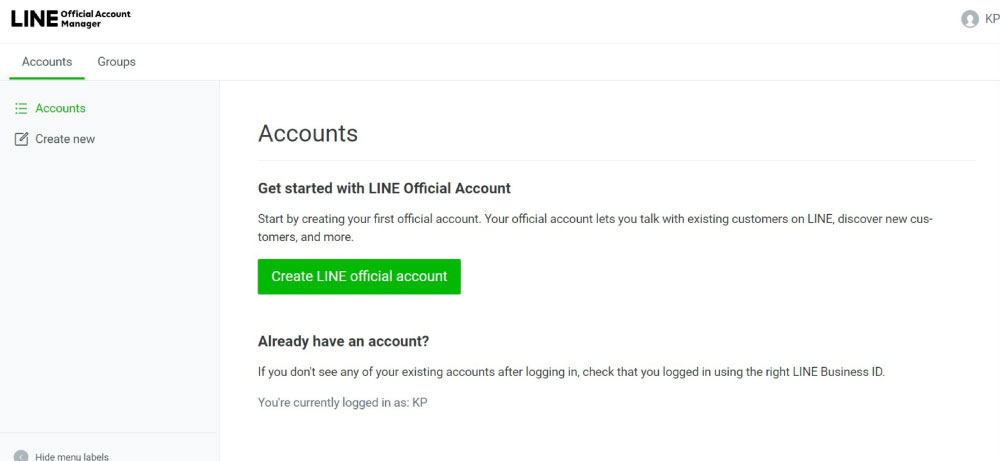This screenshot has height=461, width=1000.
Task: Click the LINE Business ID help paragraph
Action: (571, 372)
